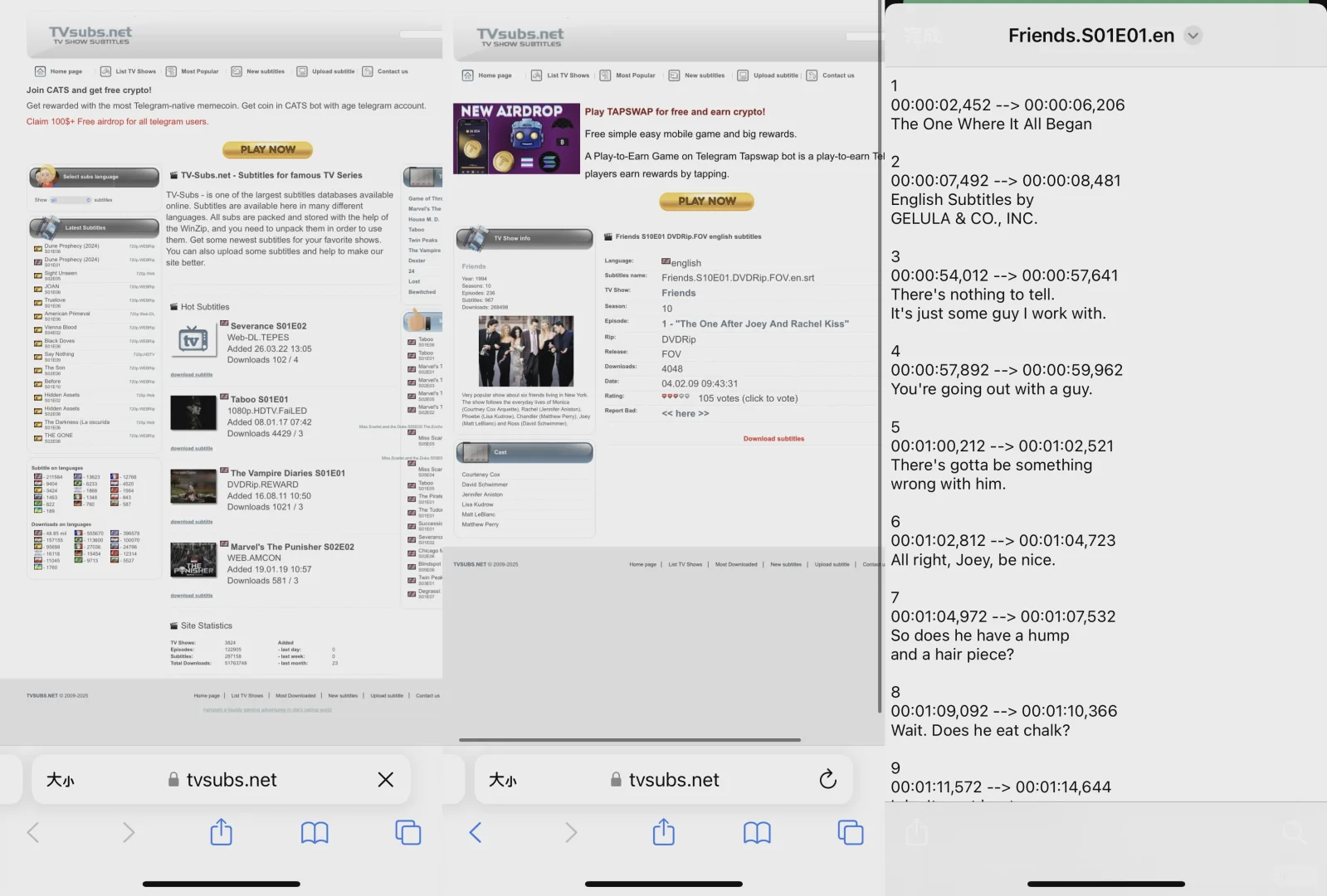
Task: Tap Upload subtitle icon on middle screen
Action: 743,75
